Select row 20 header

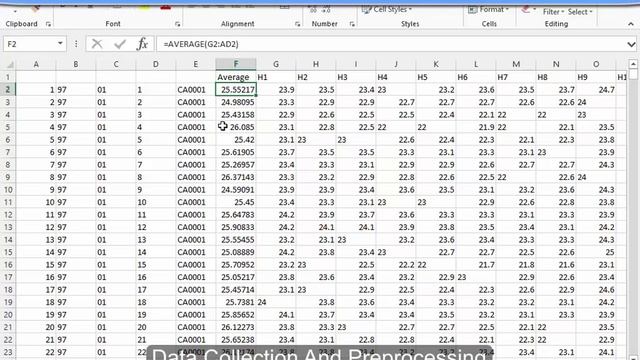[8, 315]
